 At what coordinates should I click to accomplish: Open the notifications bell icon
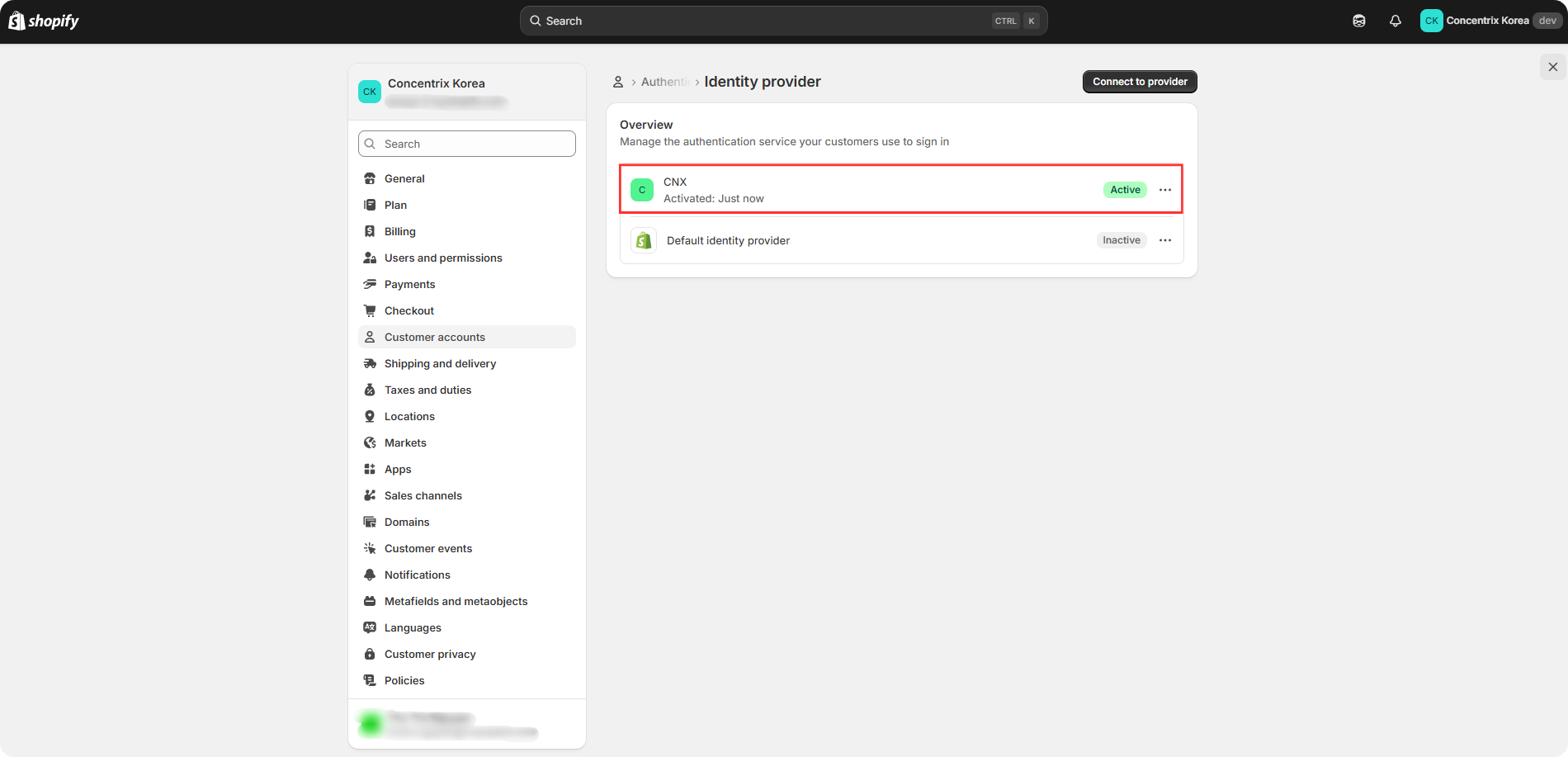[x=1396, y=21]
